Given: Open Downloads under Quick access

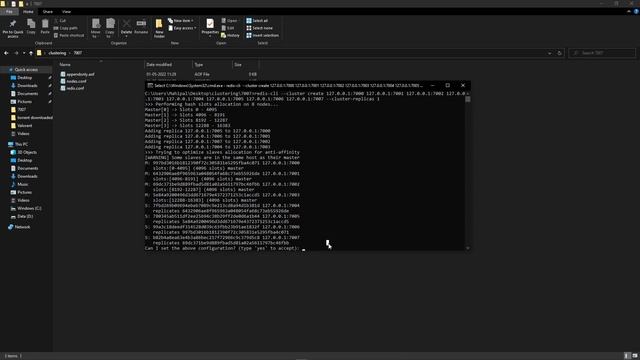Looking at the screenshot, I should click(27, 86).
